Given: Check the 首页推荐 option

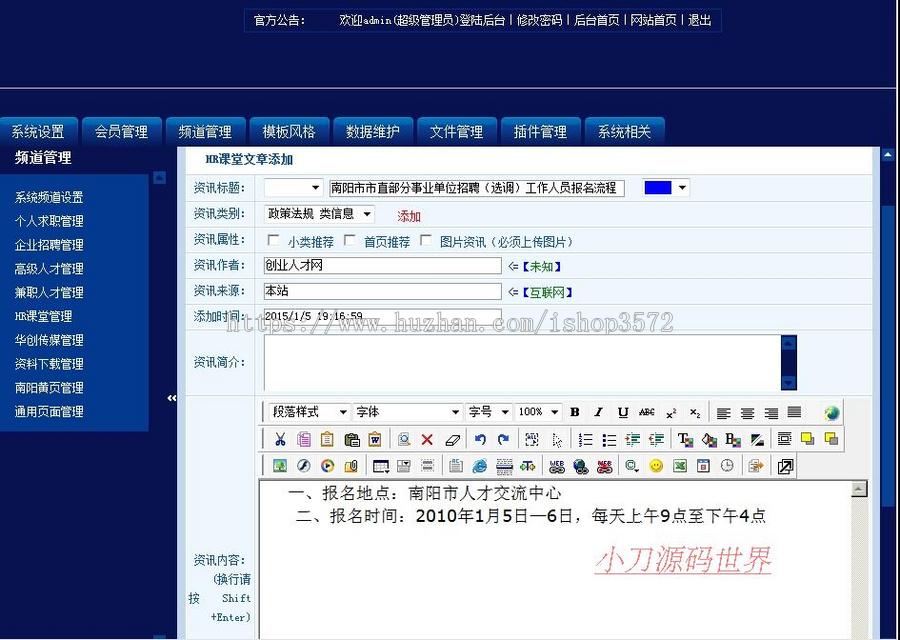Looking at the screenshot, I should 347,239.
